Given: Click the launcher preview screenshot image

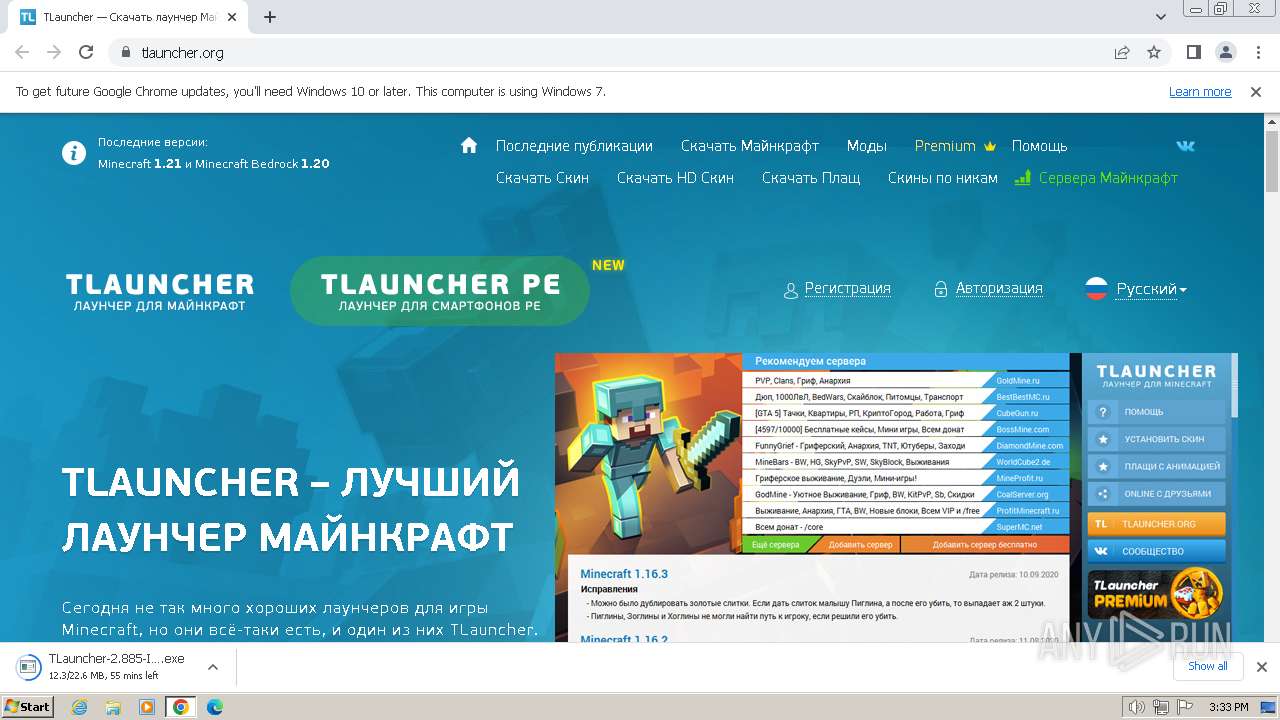Looking at the screenshot, I should point(896,497).
